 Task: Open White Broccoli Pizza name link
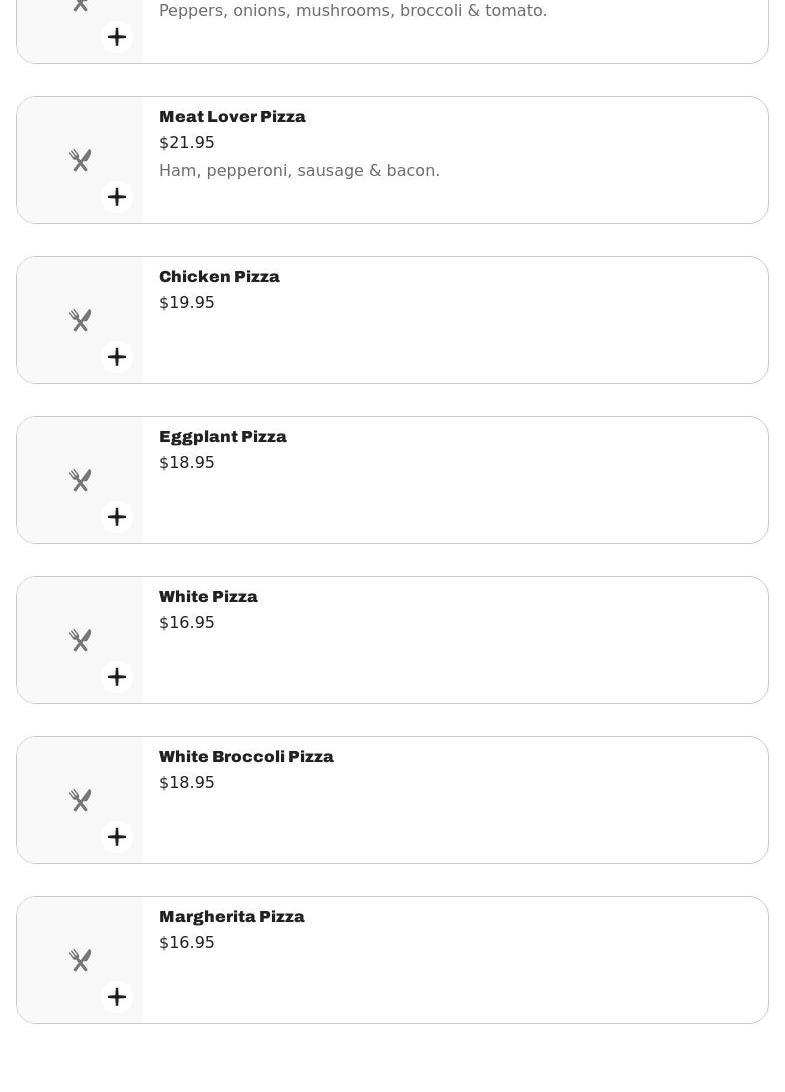(246, 757)
